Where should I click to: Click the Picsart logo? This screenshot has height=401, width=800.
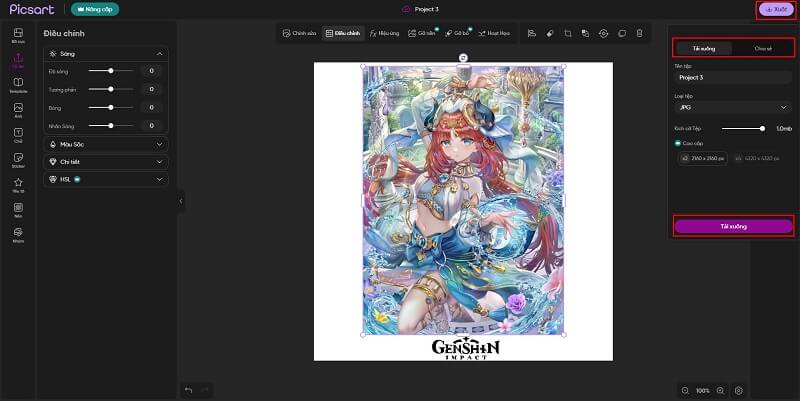[x=32, y=9]
